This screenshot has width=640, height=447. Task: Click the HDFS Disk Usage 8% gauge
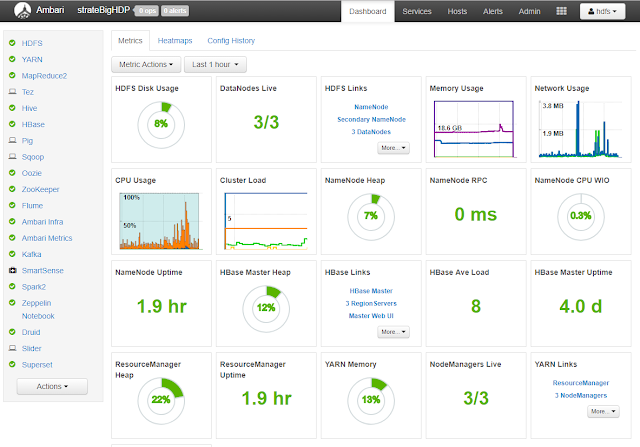[x=161, y=124]
